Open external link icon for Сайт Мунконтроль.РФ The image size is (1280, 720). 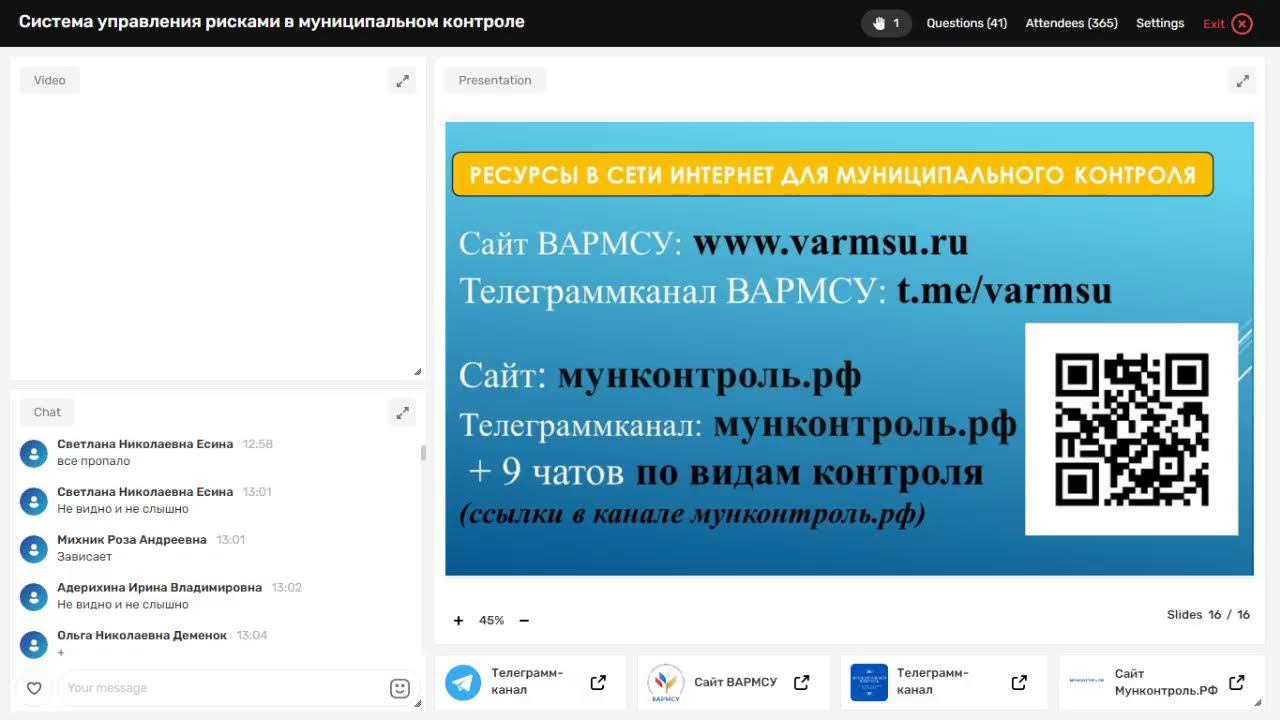[1237, 682]
